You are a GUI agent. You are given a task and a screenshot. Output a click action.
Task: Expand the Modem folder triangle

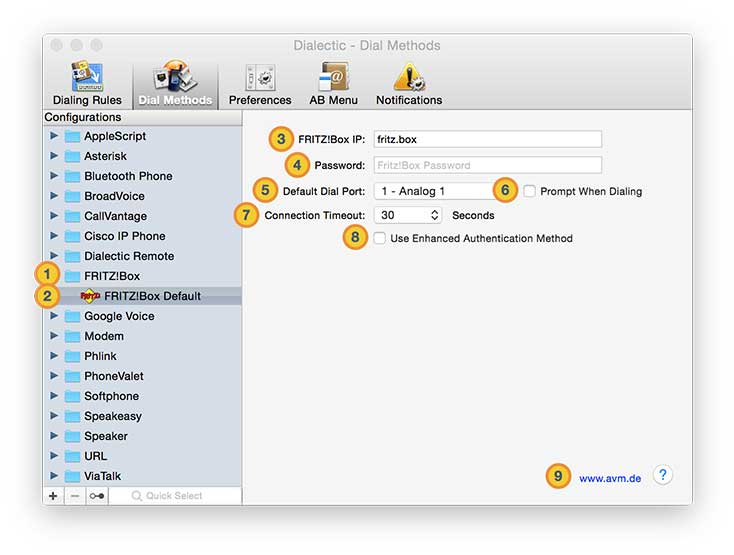[54, 336]
